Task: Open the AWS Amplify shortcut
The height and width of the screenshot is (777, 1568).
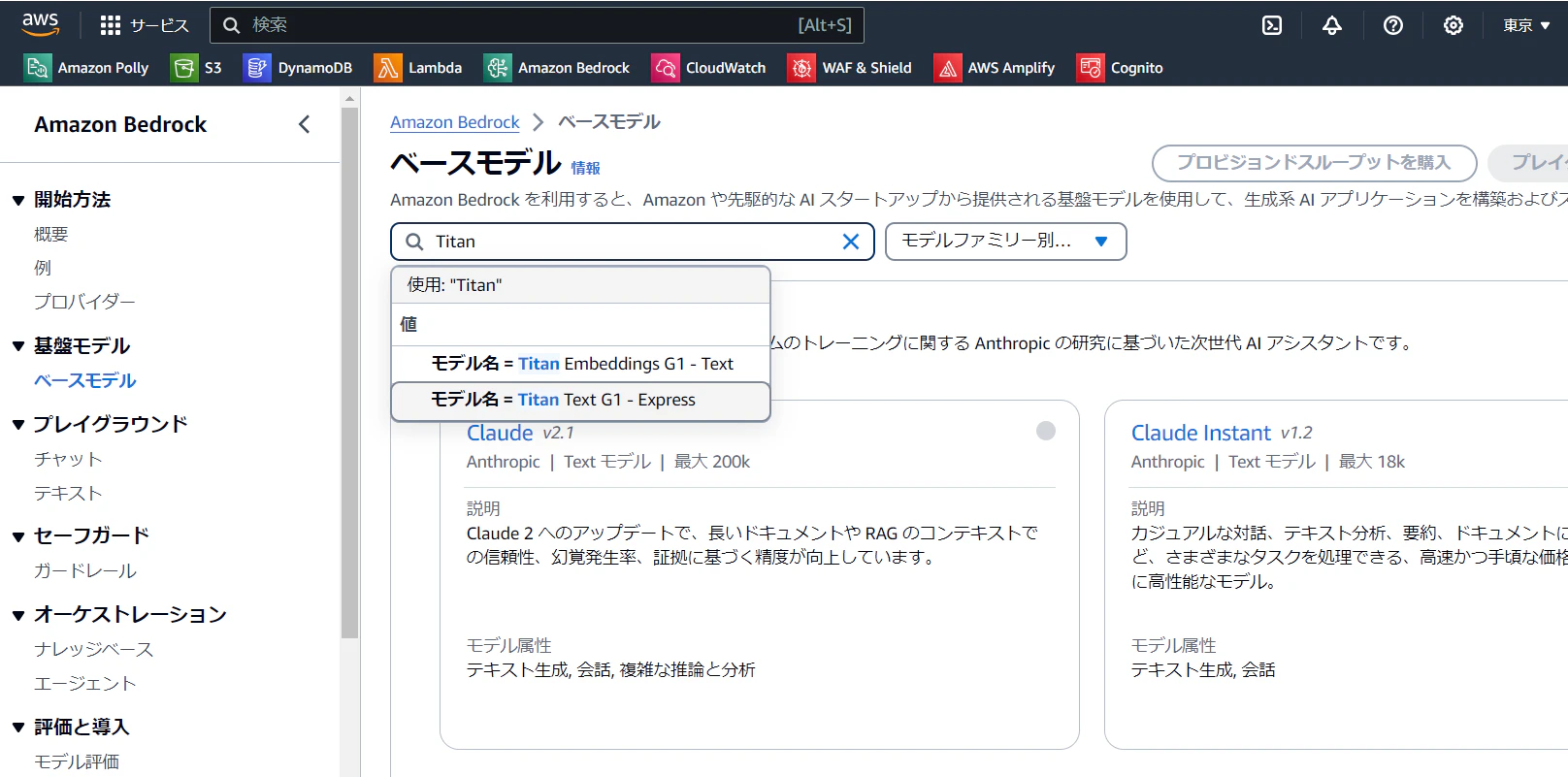Action: pos(995,68)
